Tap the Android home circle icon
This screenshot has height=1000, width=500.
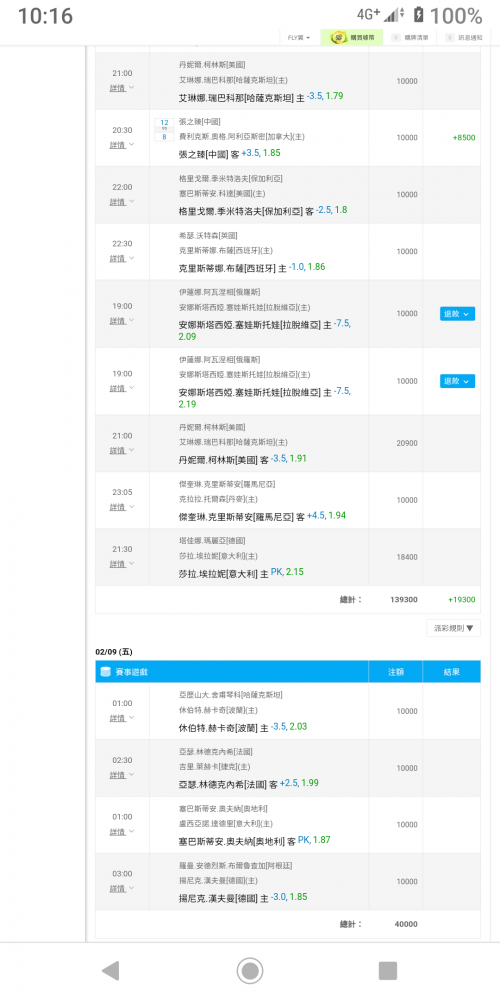(x=249, y=971)
